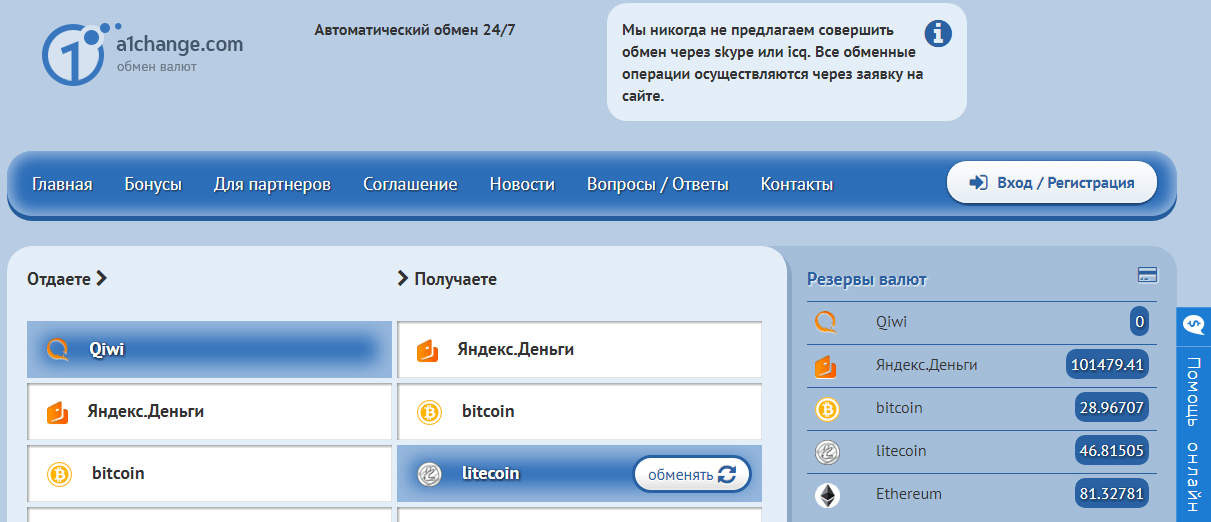The width and height of the screenshot is (1211, 522).
Task: Click the Яндекс.Деньги reserve amount 101479.41
Action: click(x=1107, y=365)
